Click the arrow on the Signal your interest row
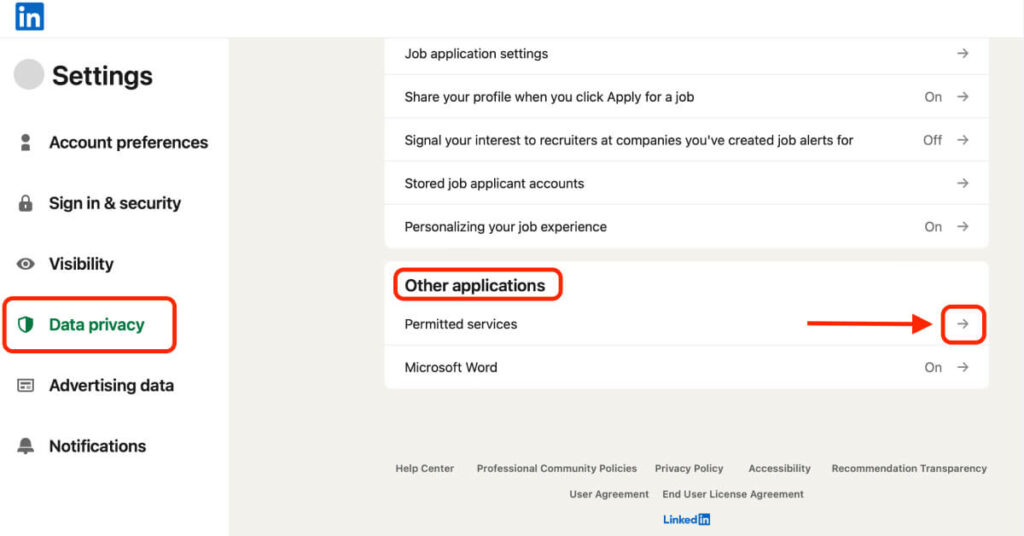 coord(963,140)
